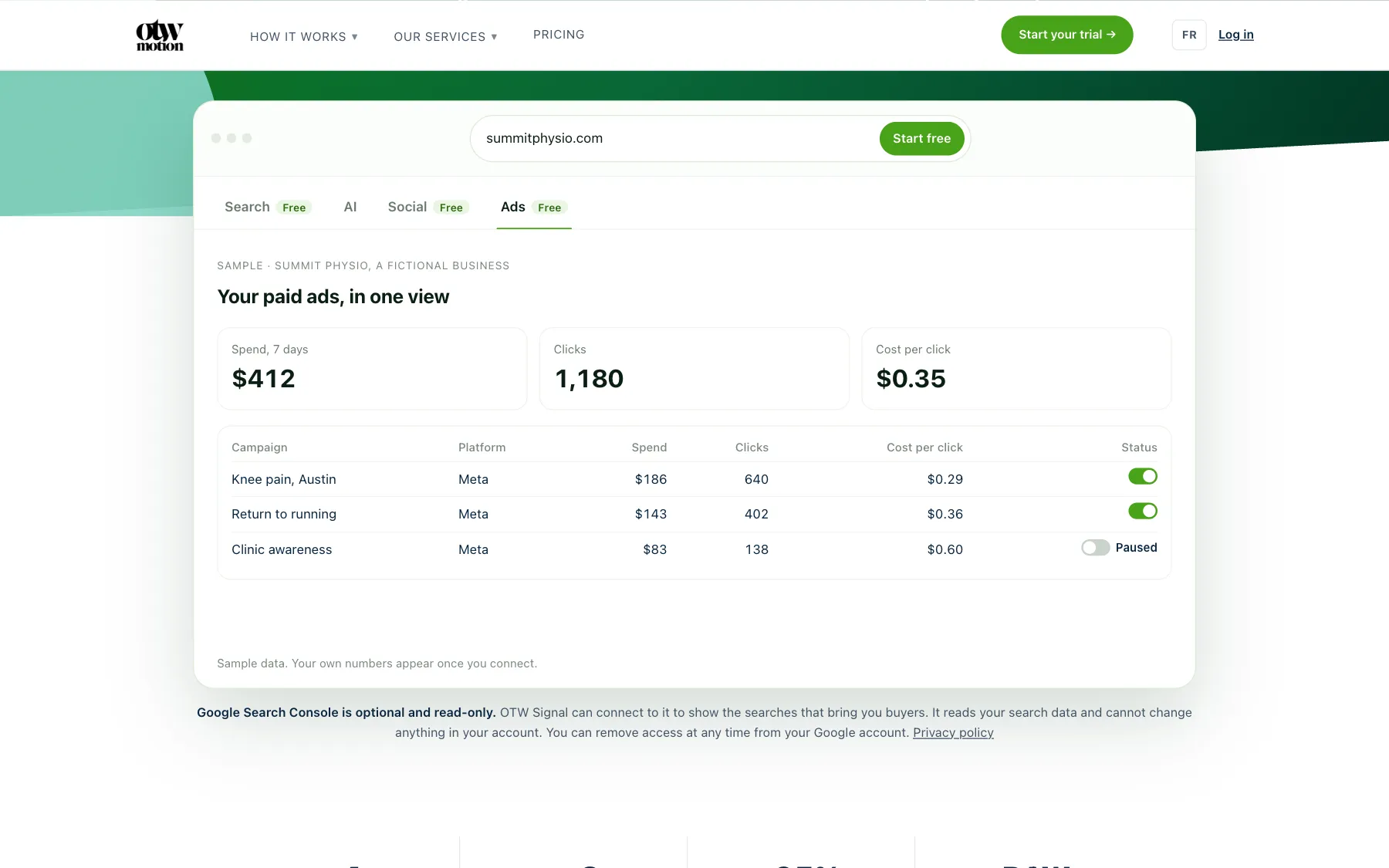Switch to the Search tab
The width and height of the screenshot is (1389, 868).
[x=267, y=207]
